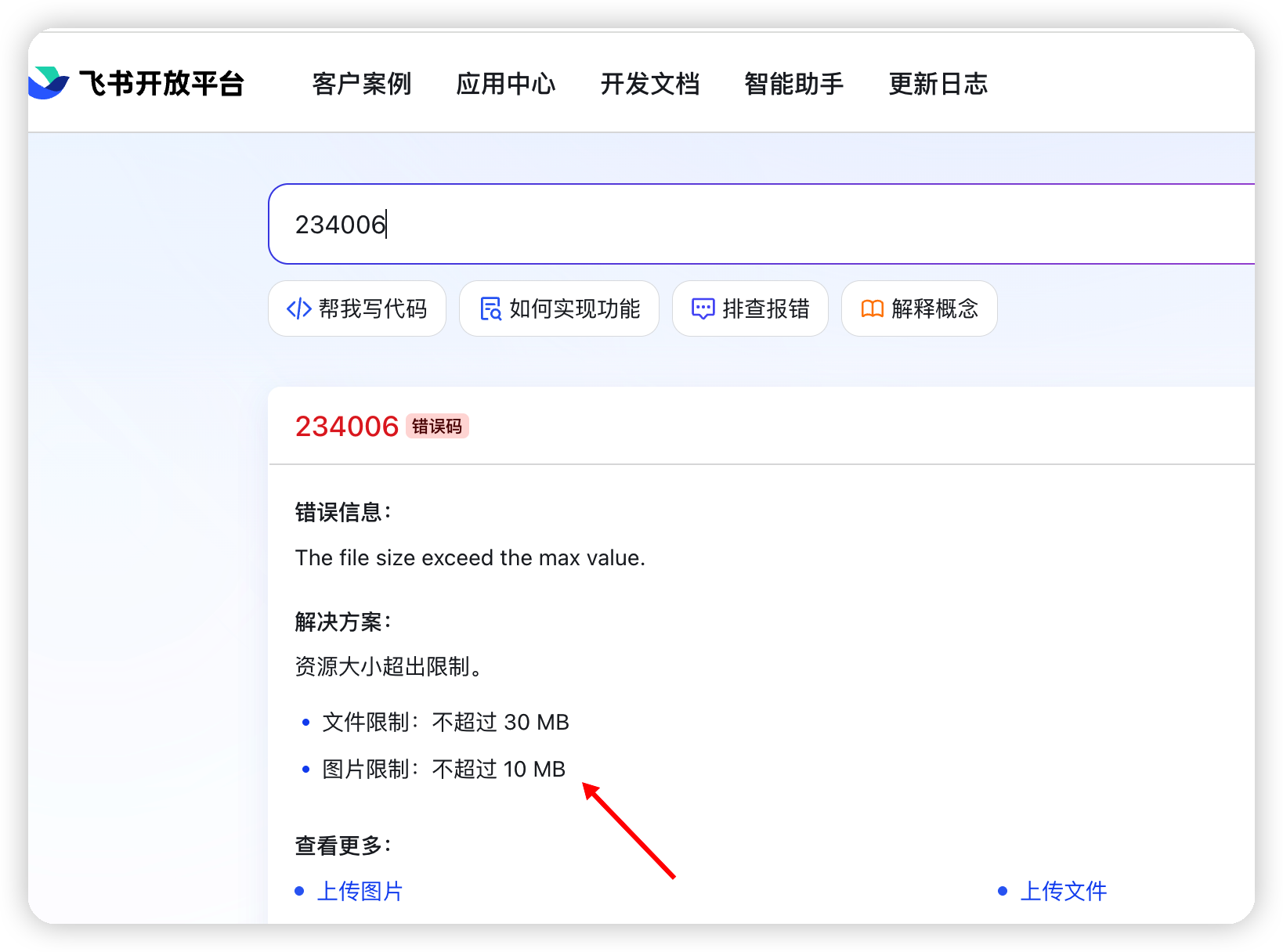1283x952 pixels.
Task: Go to 应用中心 in the navigation
Action: tap(506, 84)
